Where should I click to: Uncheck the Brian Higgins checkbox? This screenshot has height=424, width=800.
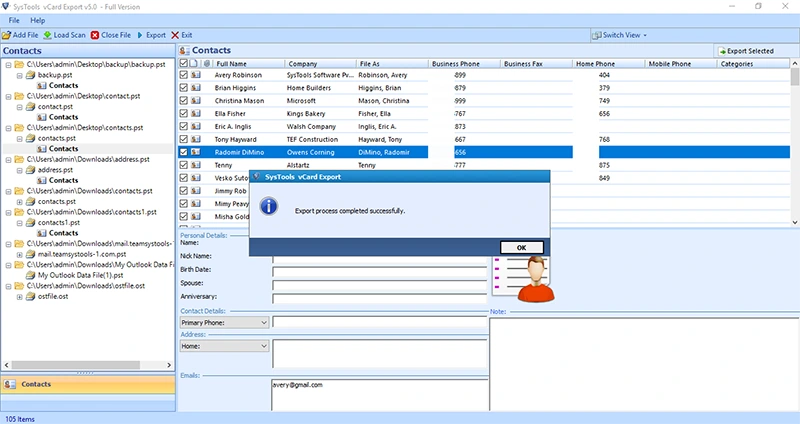184,88
